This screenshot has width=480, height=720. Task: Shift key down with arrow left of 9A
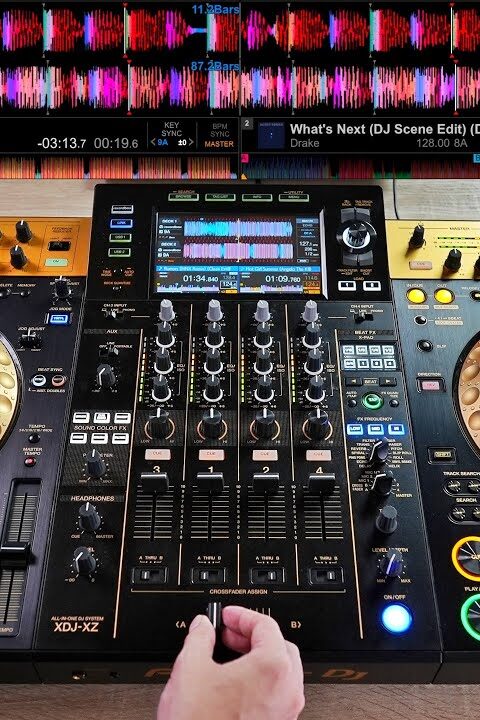click(153, 143)
